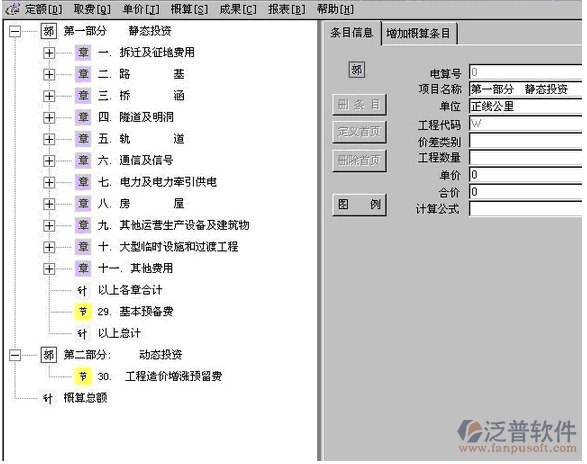Select the 以上总计 tree item
This screenshot has width=587, height=464.
tap(119, 333)
